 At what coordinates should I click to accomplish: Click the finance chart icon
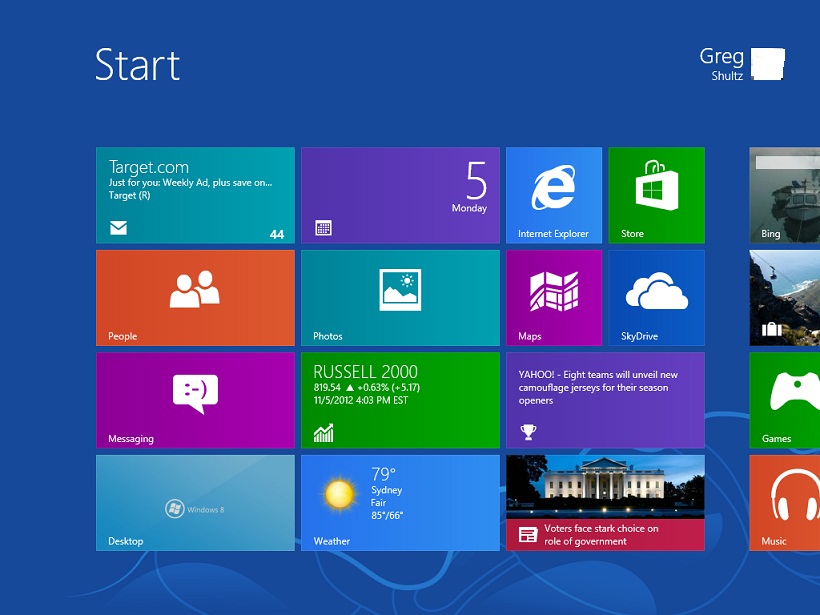point(323,432)
